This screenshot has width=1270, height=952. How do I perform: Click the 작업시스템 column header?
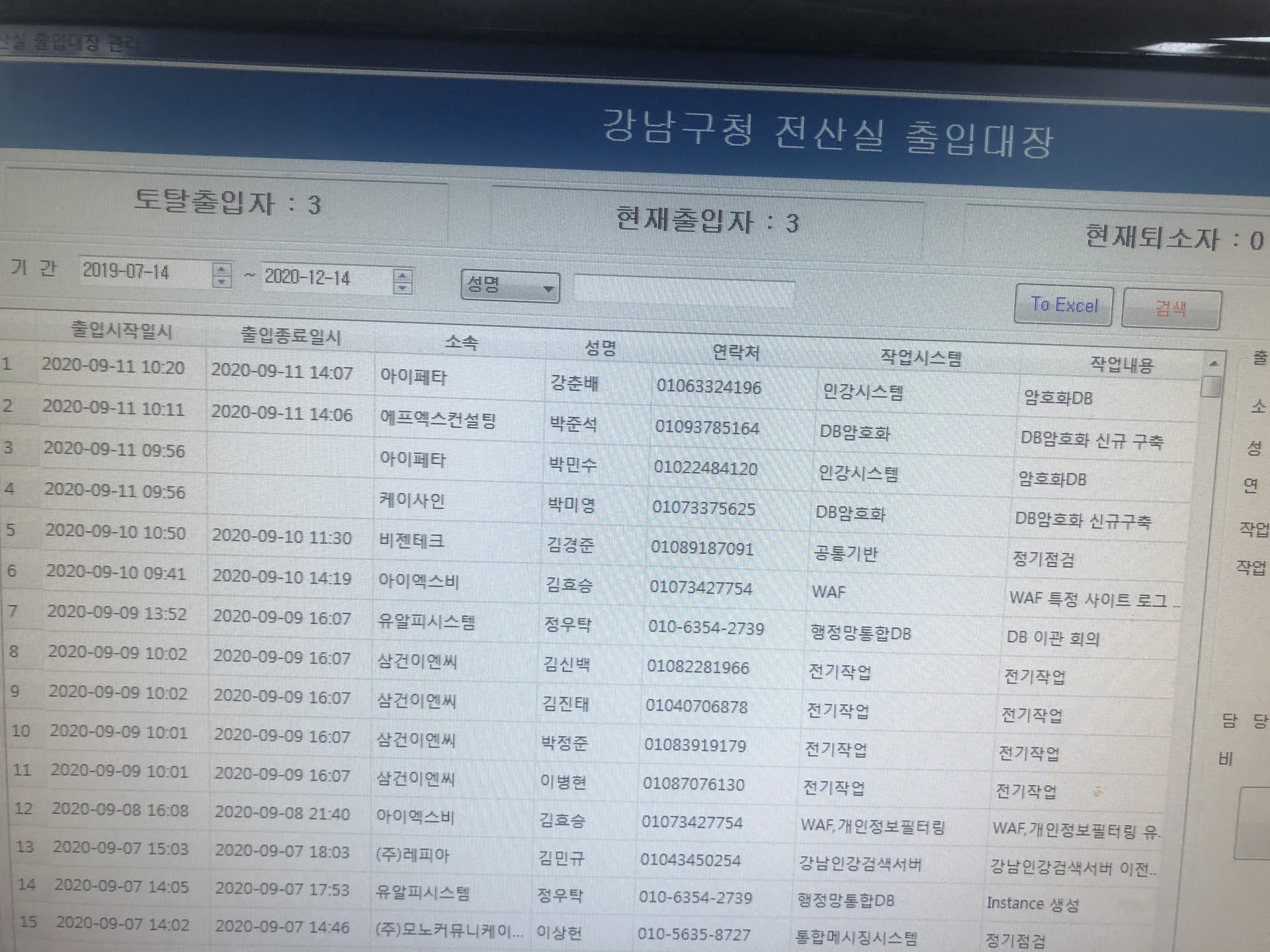920,358
